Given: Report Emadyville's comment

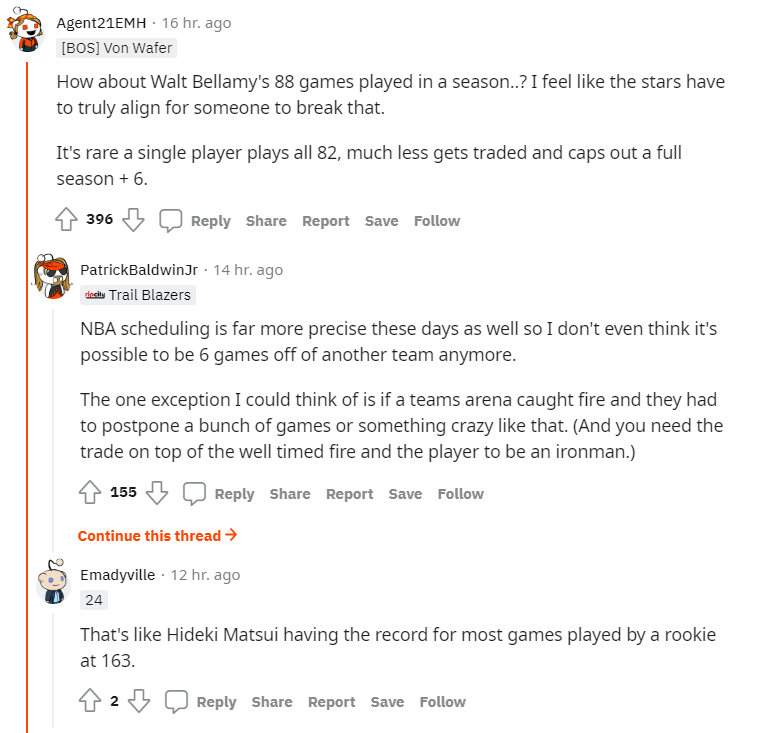Looking at the screenshot, I should click(331, 702).
